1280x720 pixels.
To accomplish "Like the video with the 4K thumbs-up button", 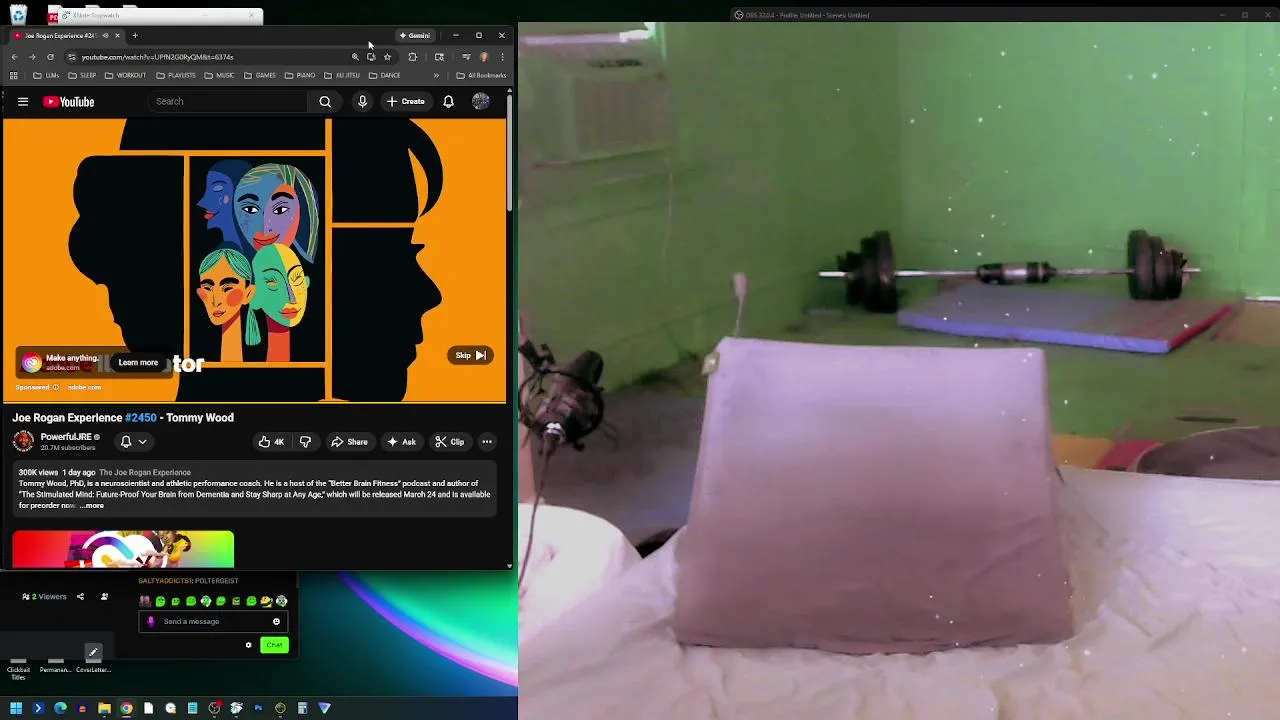I will point(271,441).
